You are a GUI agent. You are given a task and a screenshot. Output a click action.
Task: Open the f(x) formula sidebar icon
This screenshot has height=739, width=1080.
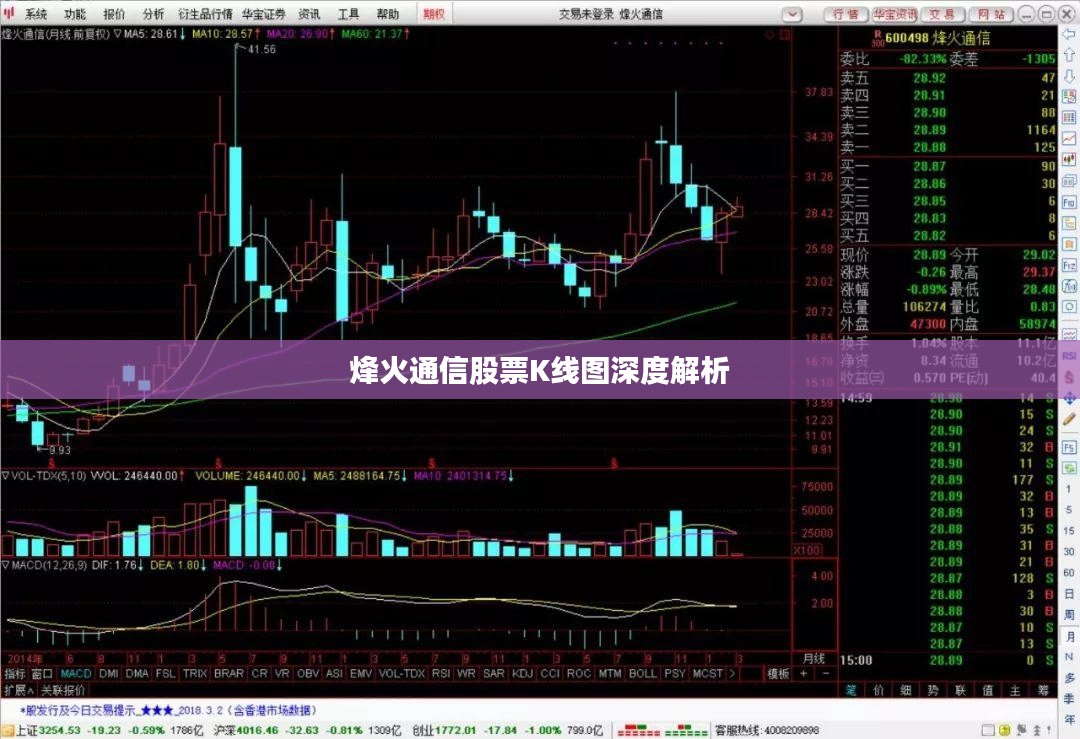pos(1069,286)
